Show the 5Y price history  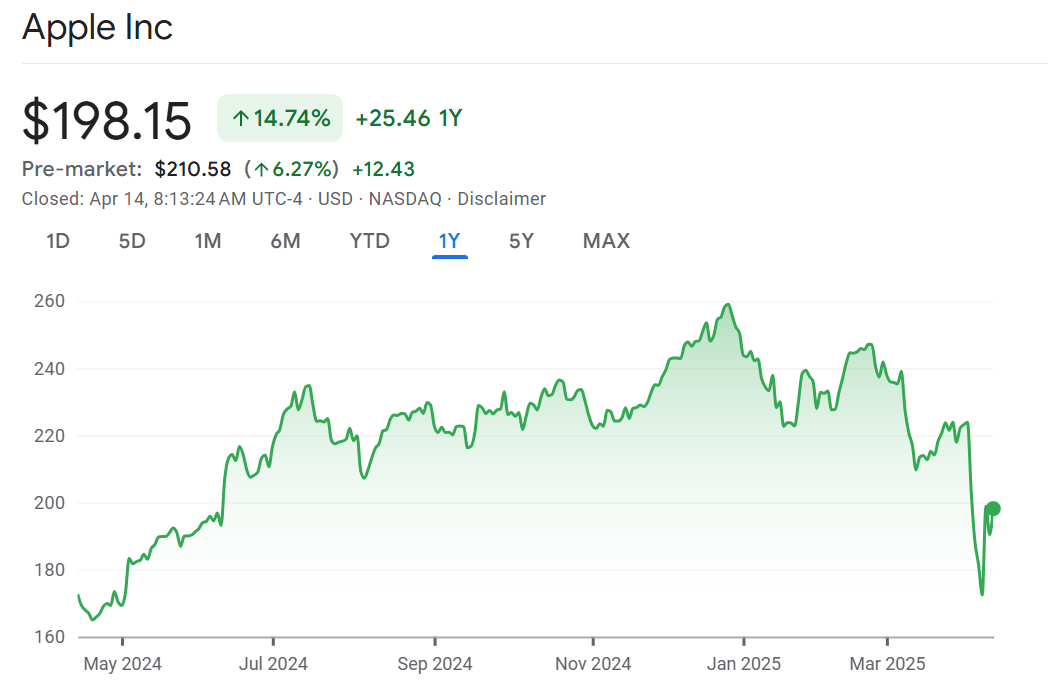pos(521,241)
